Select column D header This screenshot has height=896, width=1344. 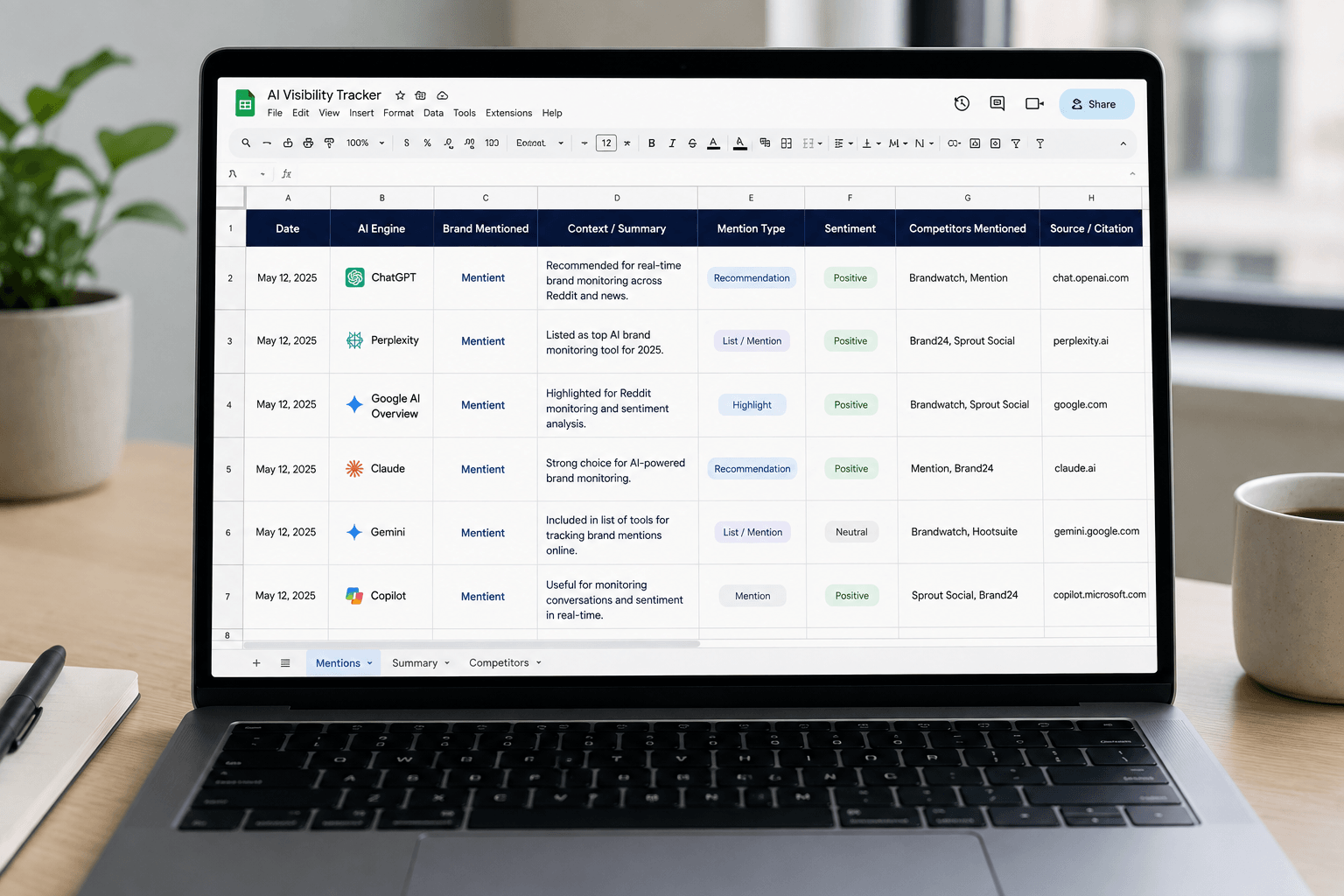click(x=617, y=198)
